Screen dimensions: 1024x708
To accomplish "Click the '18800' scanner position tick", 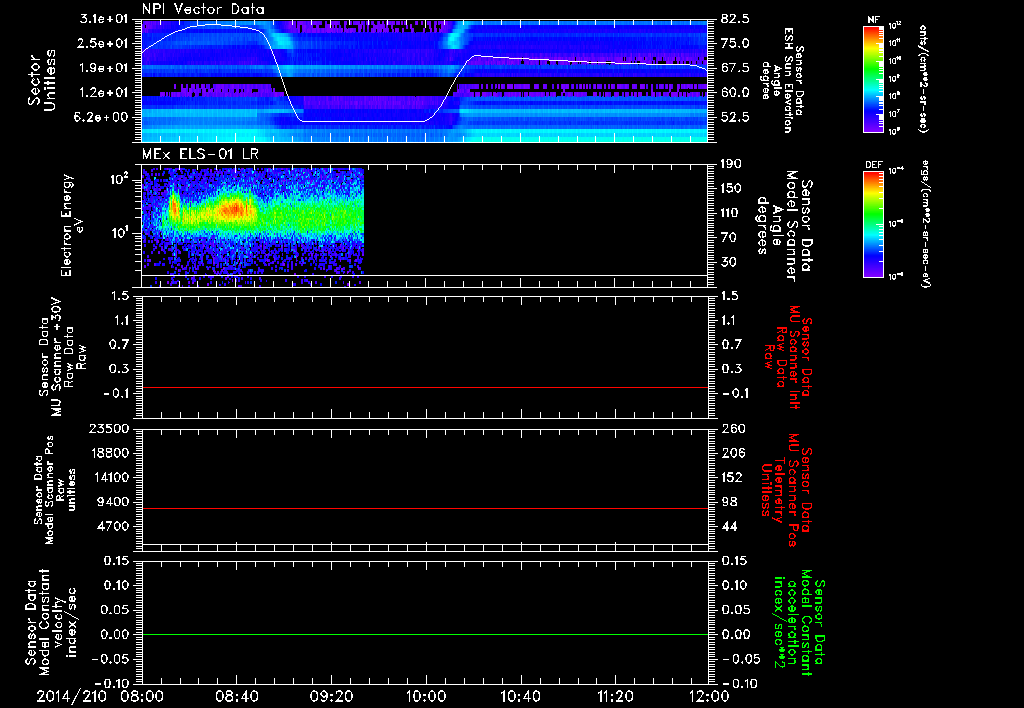I will (109, 453).
